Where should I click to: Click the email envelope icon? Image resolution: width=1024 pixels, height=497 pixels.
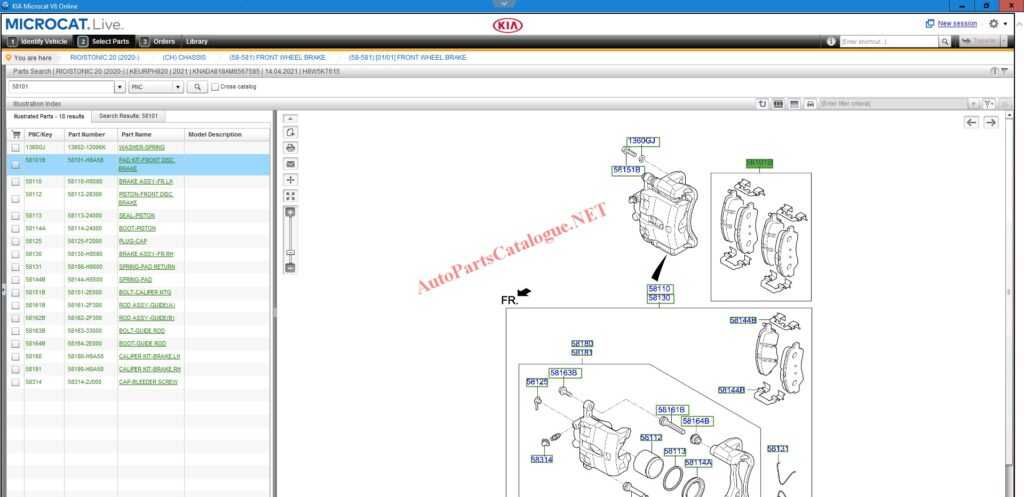pos(290,163)
